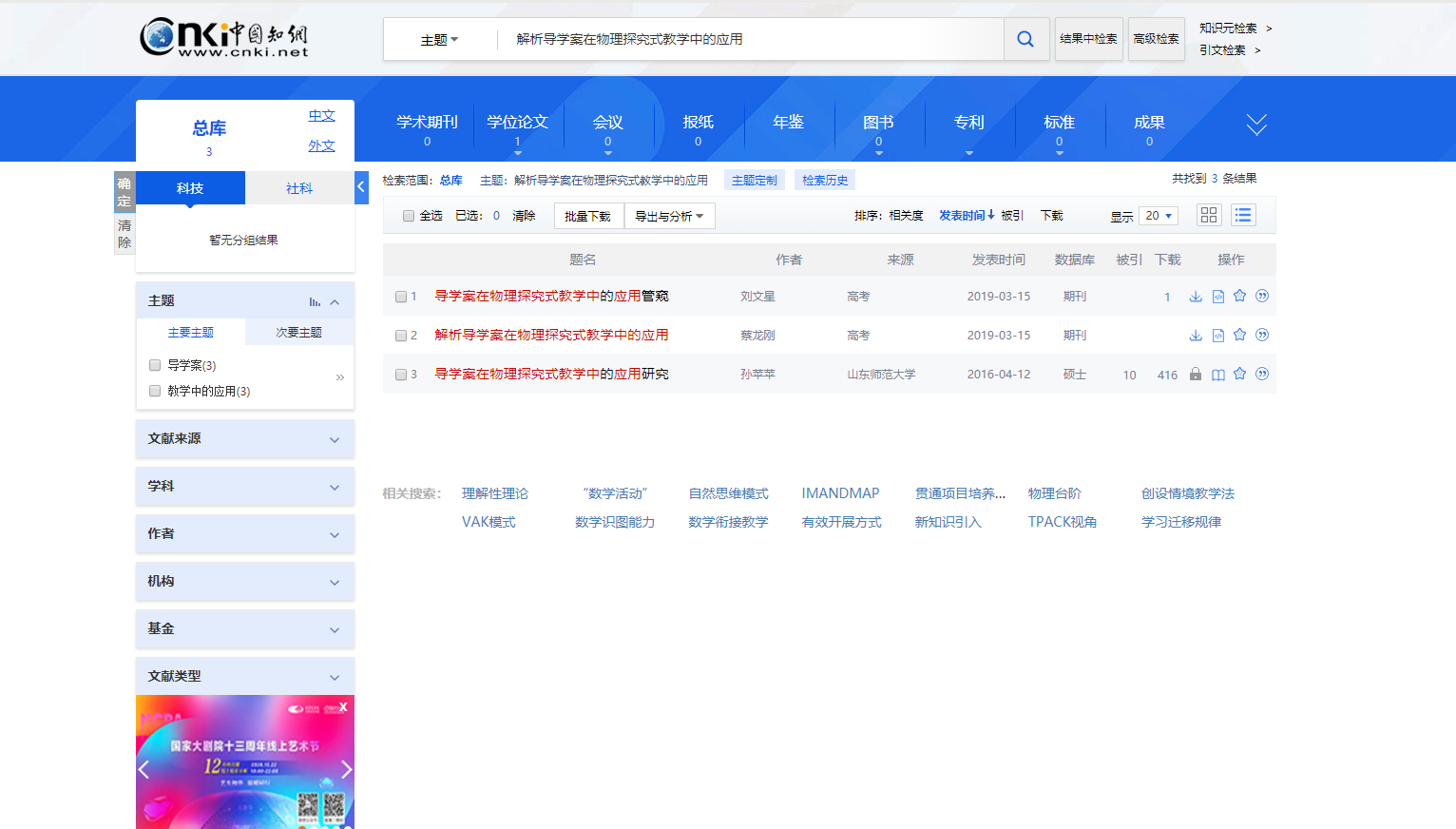The width and height of the screenshot is (1456, 829).
Task: Check the 全选 select-all checkbox
Action: 409,216
